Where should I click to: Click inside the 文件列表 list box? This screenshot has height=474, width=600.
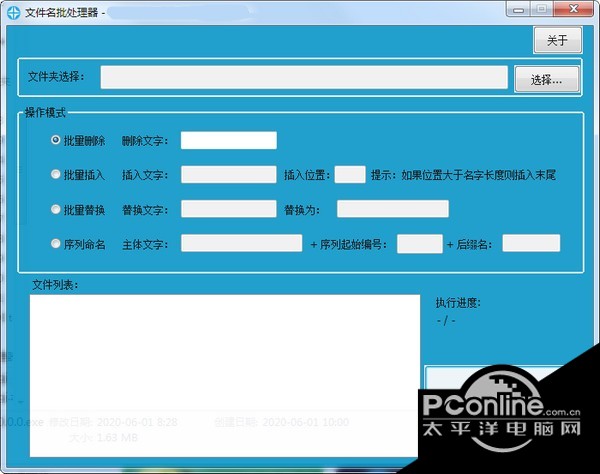click(225, 376)
